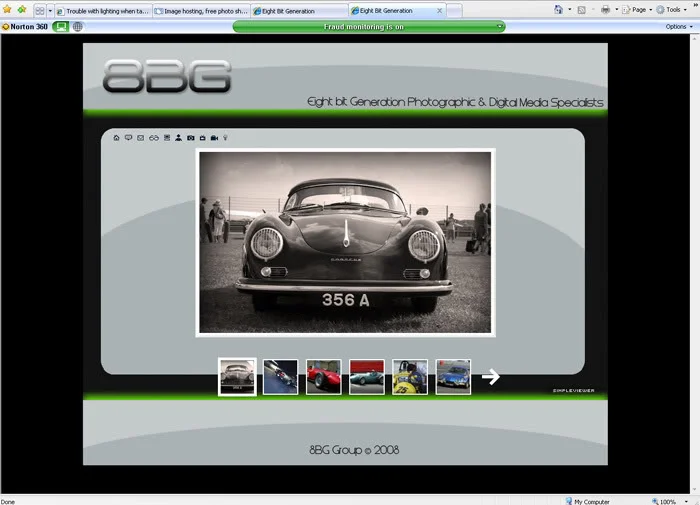Open the Page menu
Viewport: 700px width, 505px height.
click(x=638, y=9)
